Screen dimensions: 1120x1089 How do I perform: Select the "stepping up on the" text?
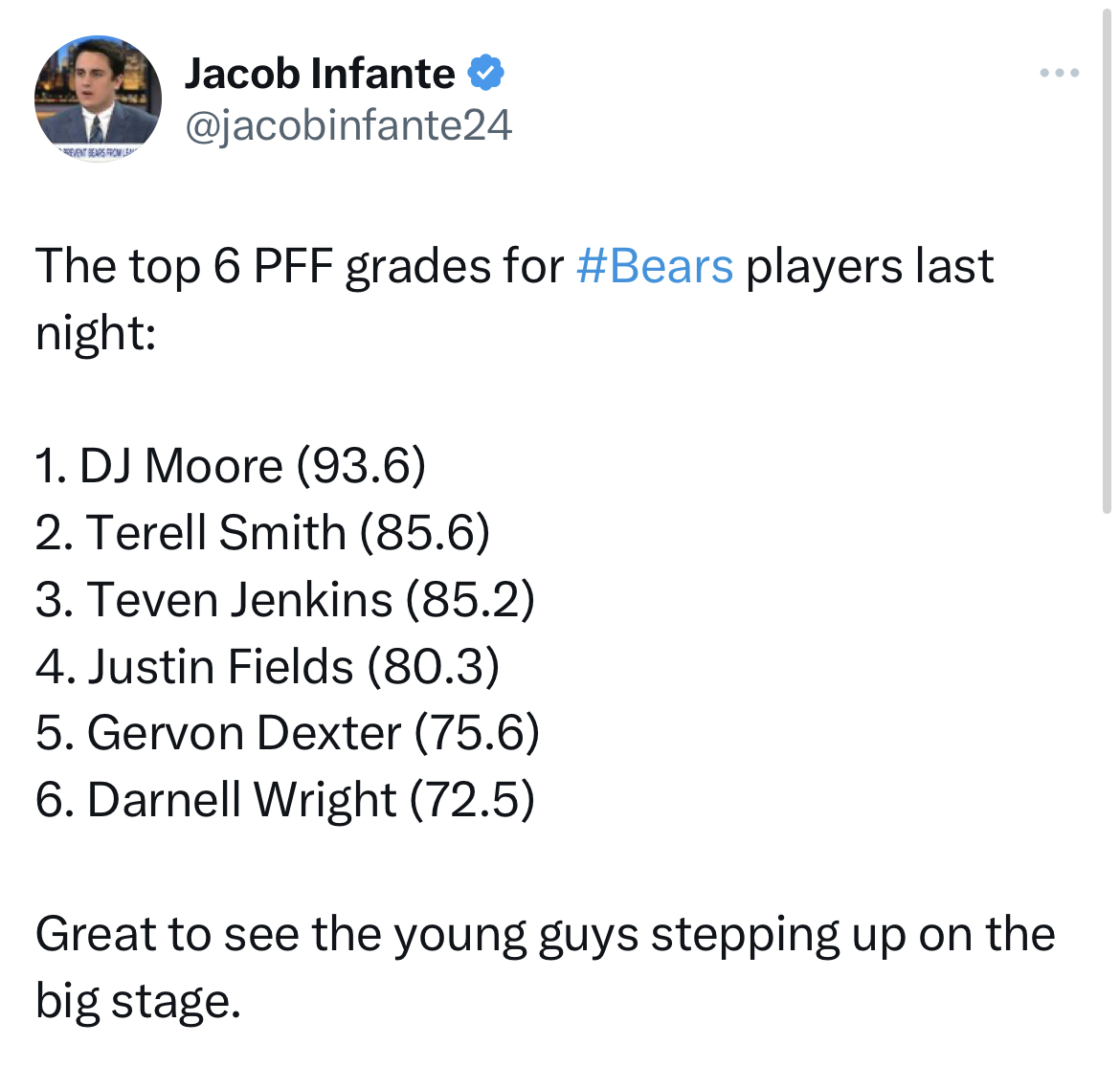pyautogui.click(x=853, y=934)
